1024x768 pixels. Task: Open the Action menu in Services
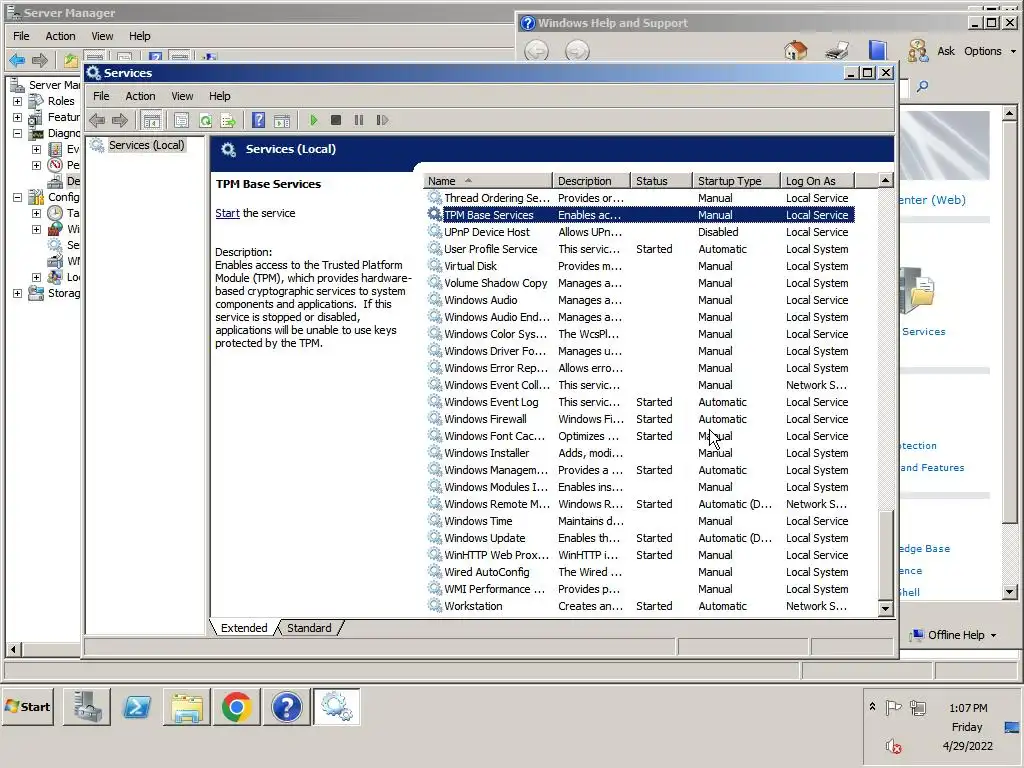[x=140, y=96]
